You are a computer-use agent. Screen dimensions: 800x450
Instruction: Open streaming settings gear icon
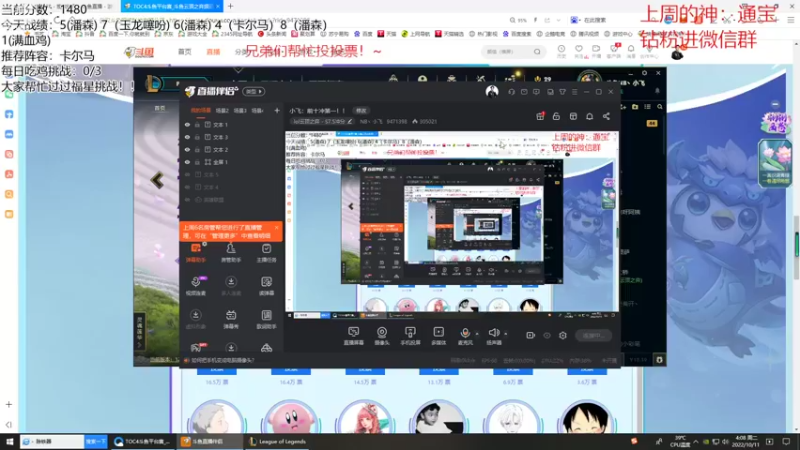point(563,335)
